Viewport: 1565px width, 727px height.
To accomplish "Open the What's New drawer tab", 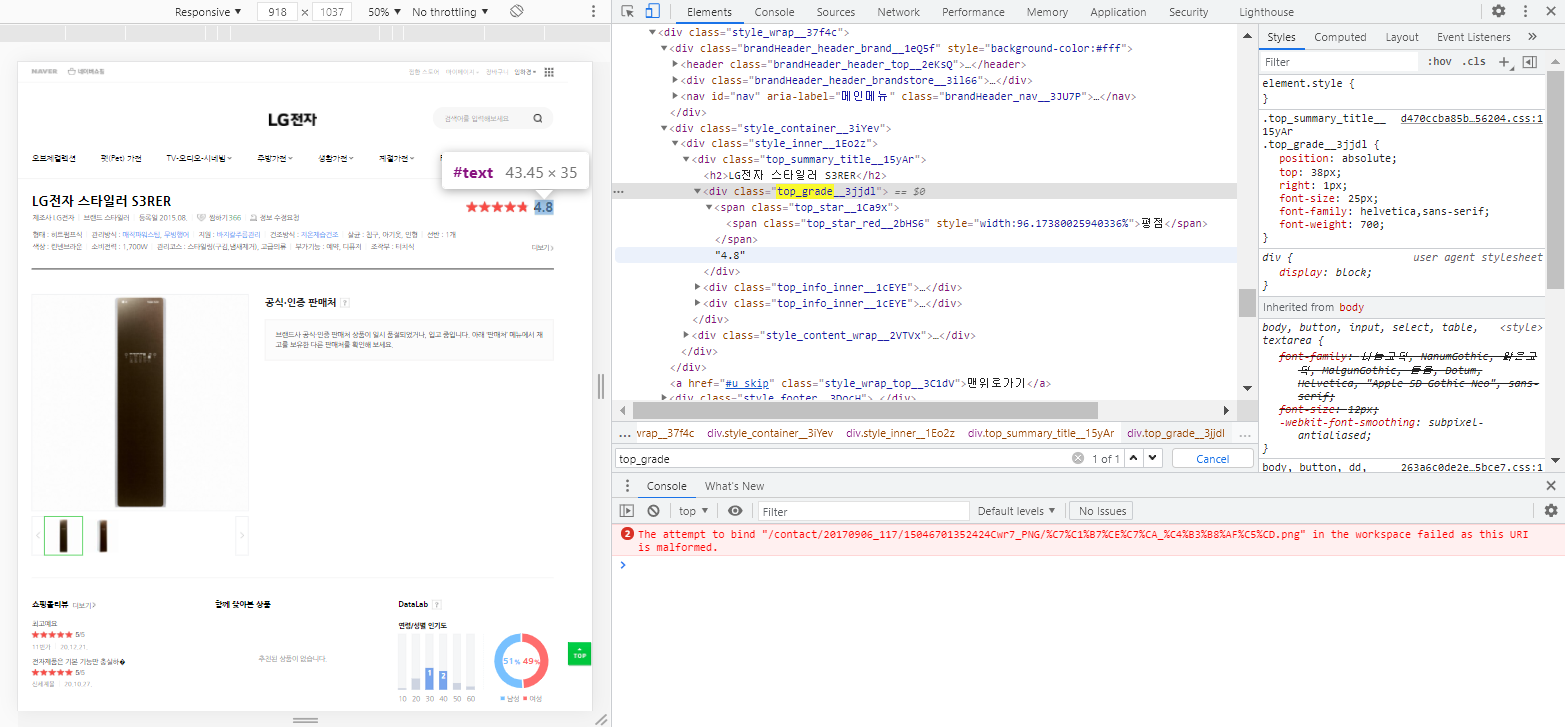I will [x=734, y=486].
